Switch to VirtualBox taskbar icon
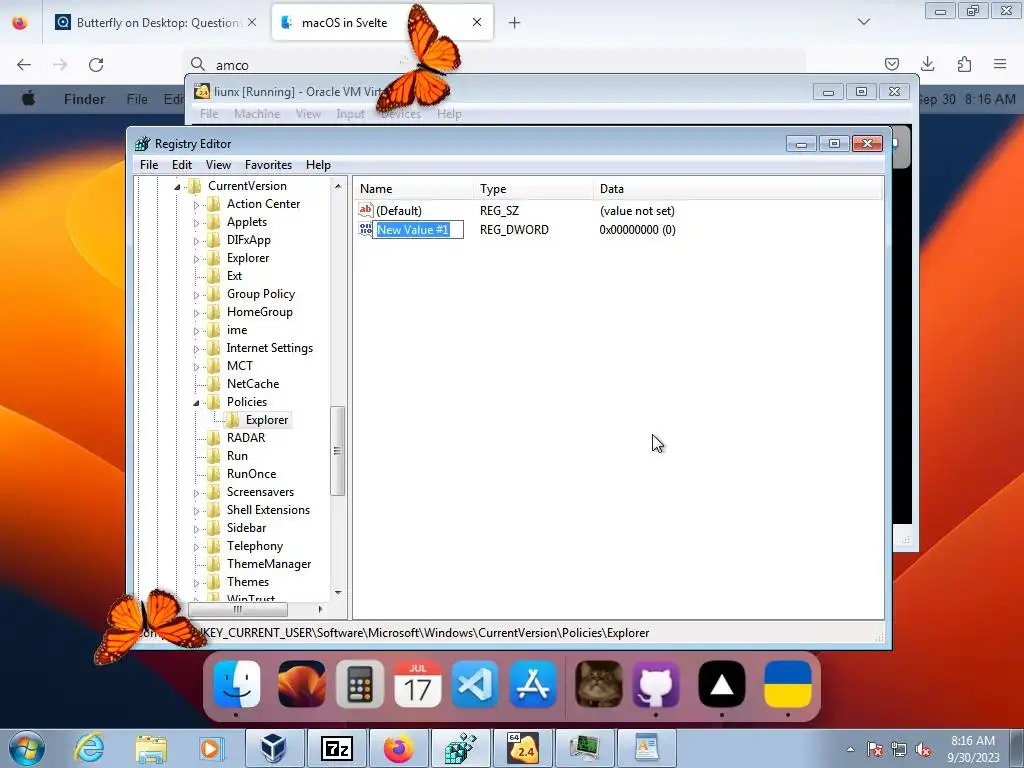Screen dimensions: 1024x768 [274, 748]
